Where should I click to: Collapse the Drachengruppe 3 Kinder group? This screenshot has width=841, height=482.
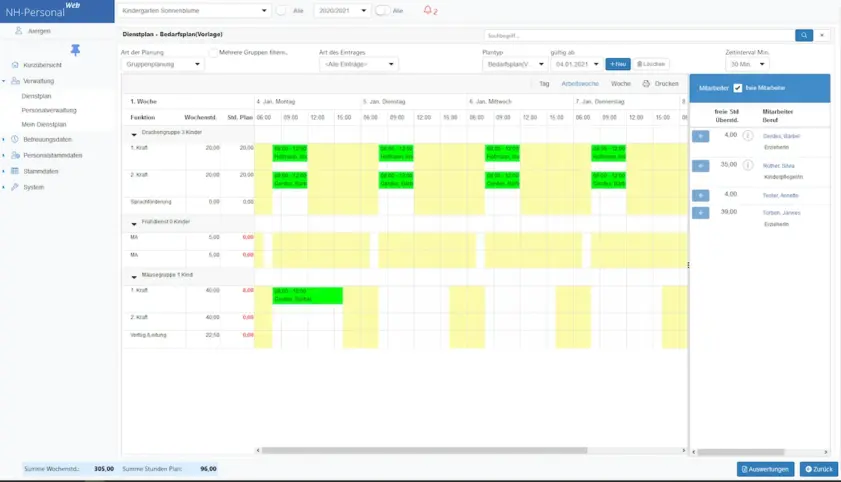click(135, 133)
